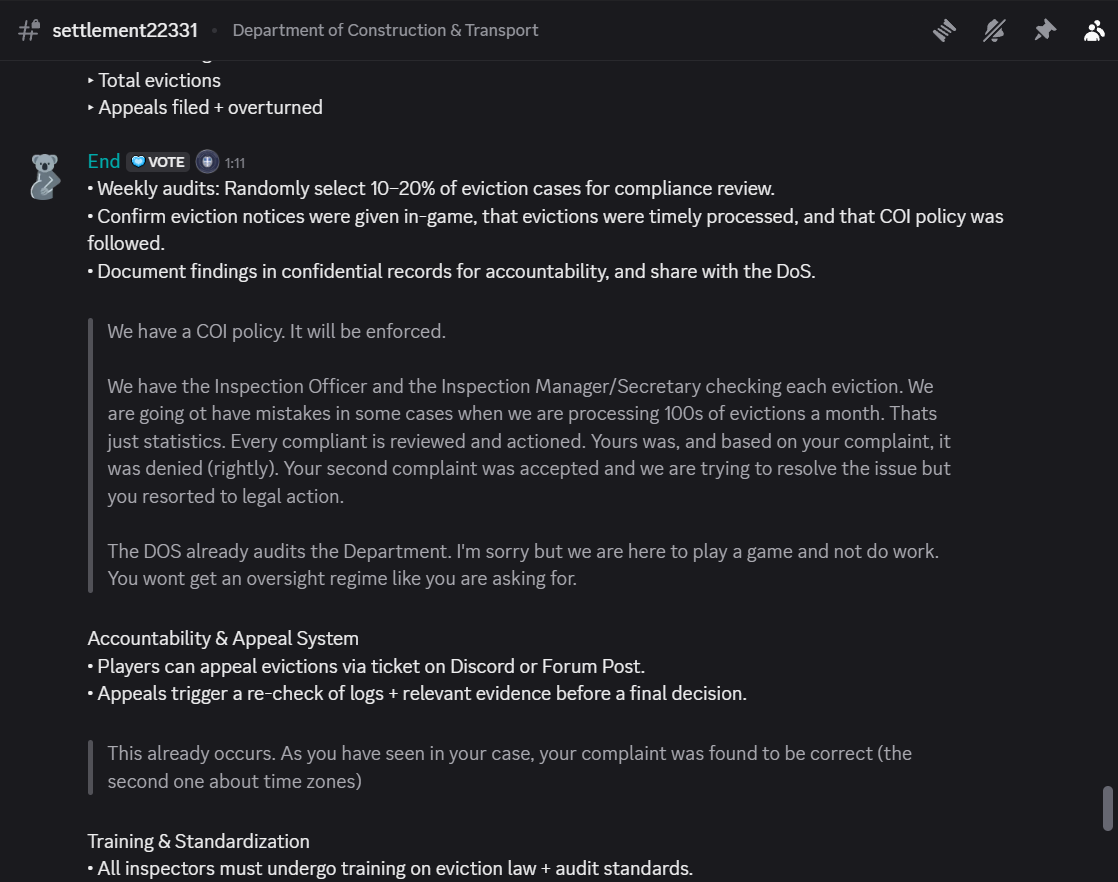1118x882 pixels.
Task: Click the round role badge icon
Action: pyautogui.click(x=207, y=162)
